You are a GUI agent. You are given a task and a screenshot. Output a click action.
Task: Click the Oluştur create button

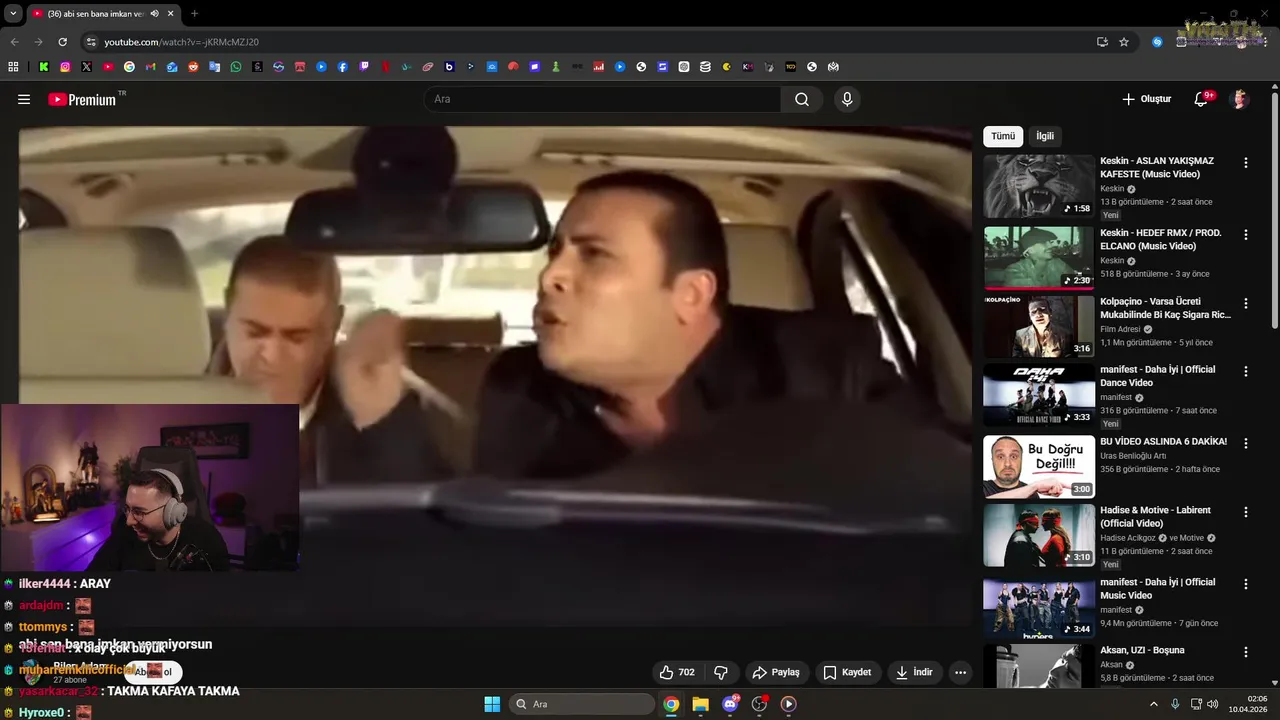pos(1146,99)
